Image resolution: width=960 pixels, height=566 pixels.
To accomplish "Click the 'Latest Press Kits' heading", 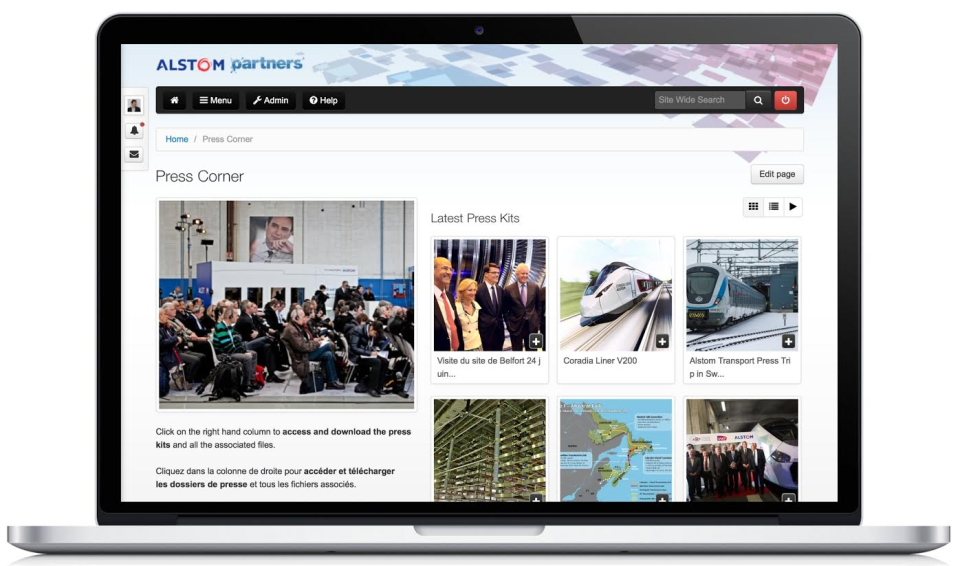I will click(474, 218).
